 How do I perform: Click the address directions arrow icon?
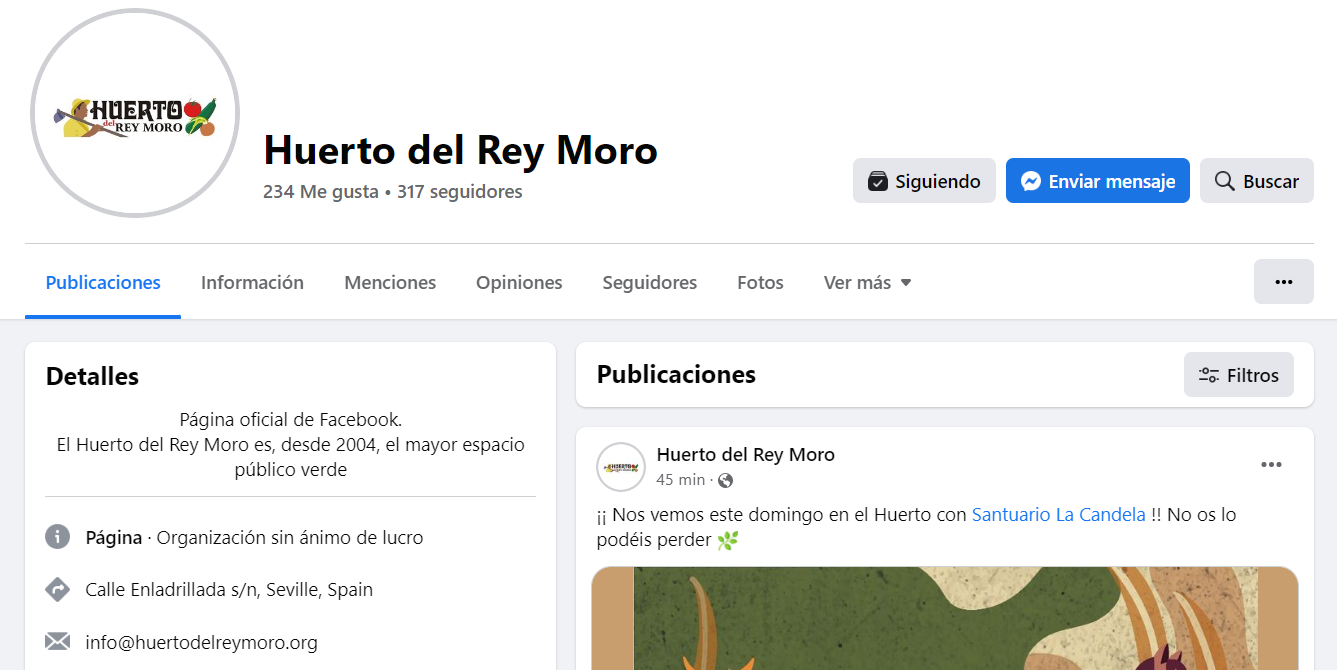[x=58, y=590]
